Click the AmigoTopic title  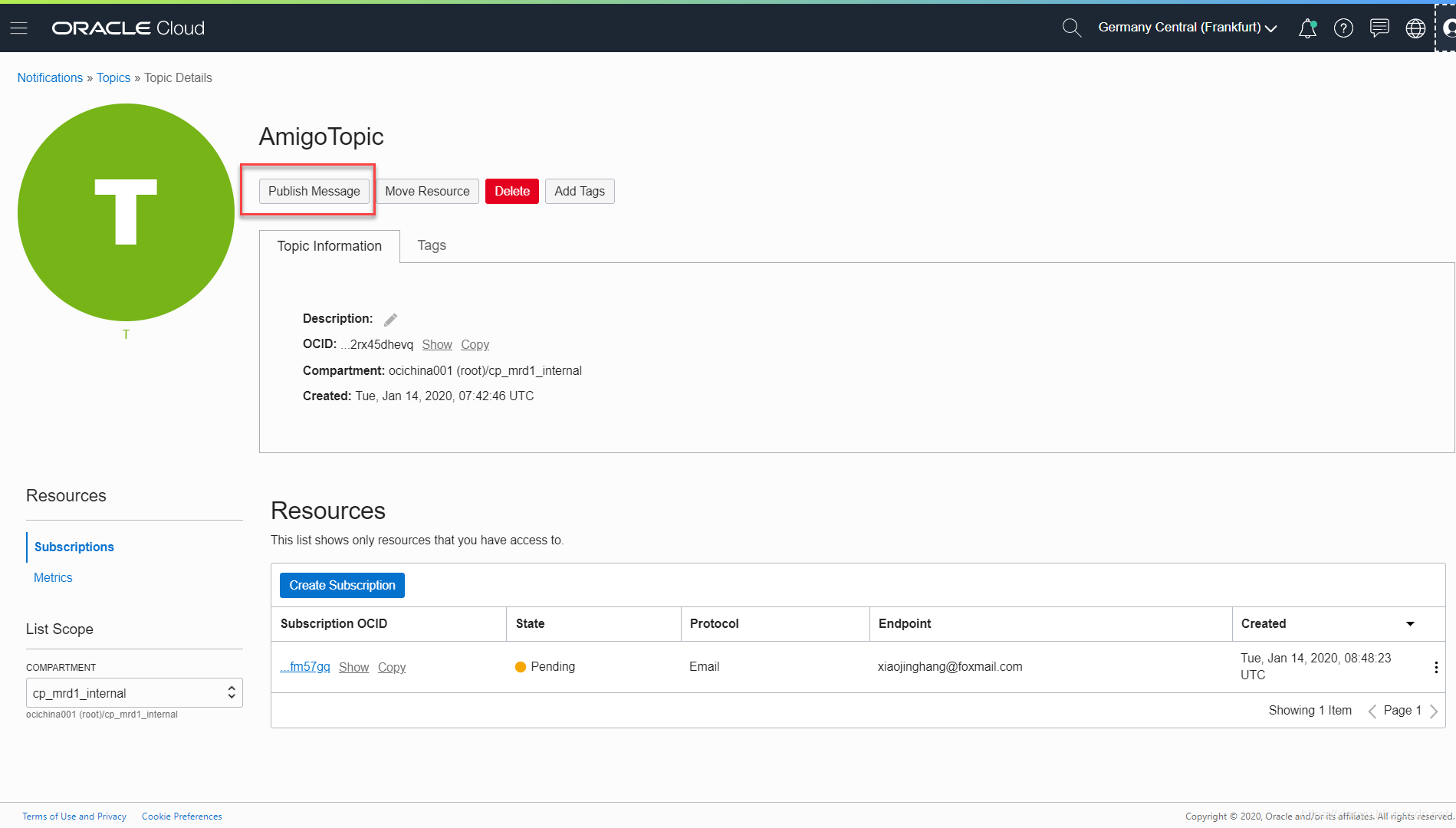coord(321,136)
